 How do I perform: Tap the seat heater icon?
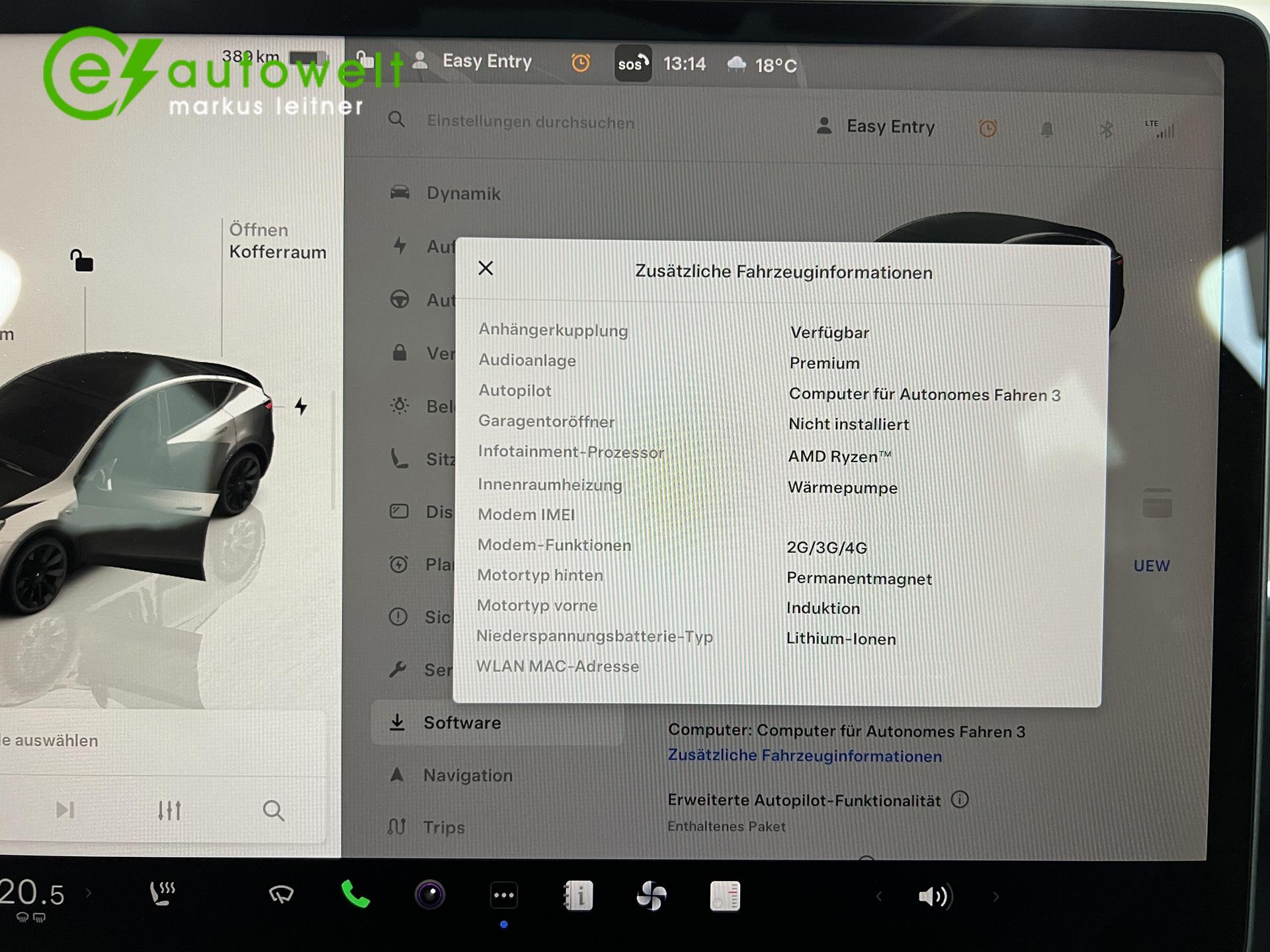(162, 893)
